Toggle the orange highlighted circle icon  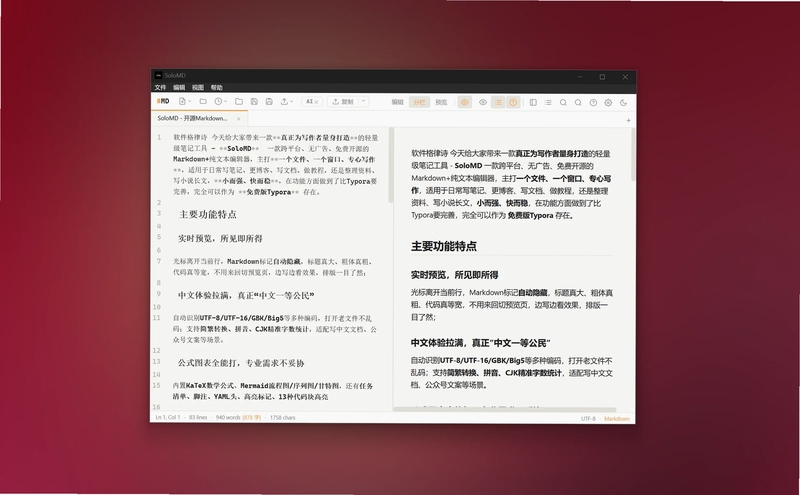click(x=513, y=102)
